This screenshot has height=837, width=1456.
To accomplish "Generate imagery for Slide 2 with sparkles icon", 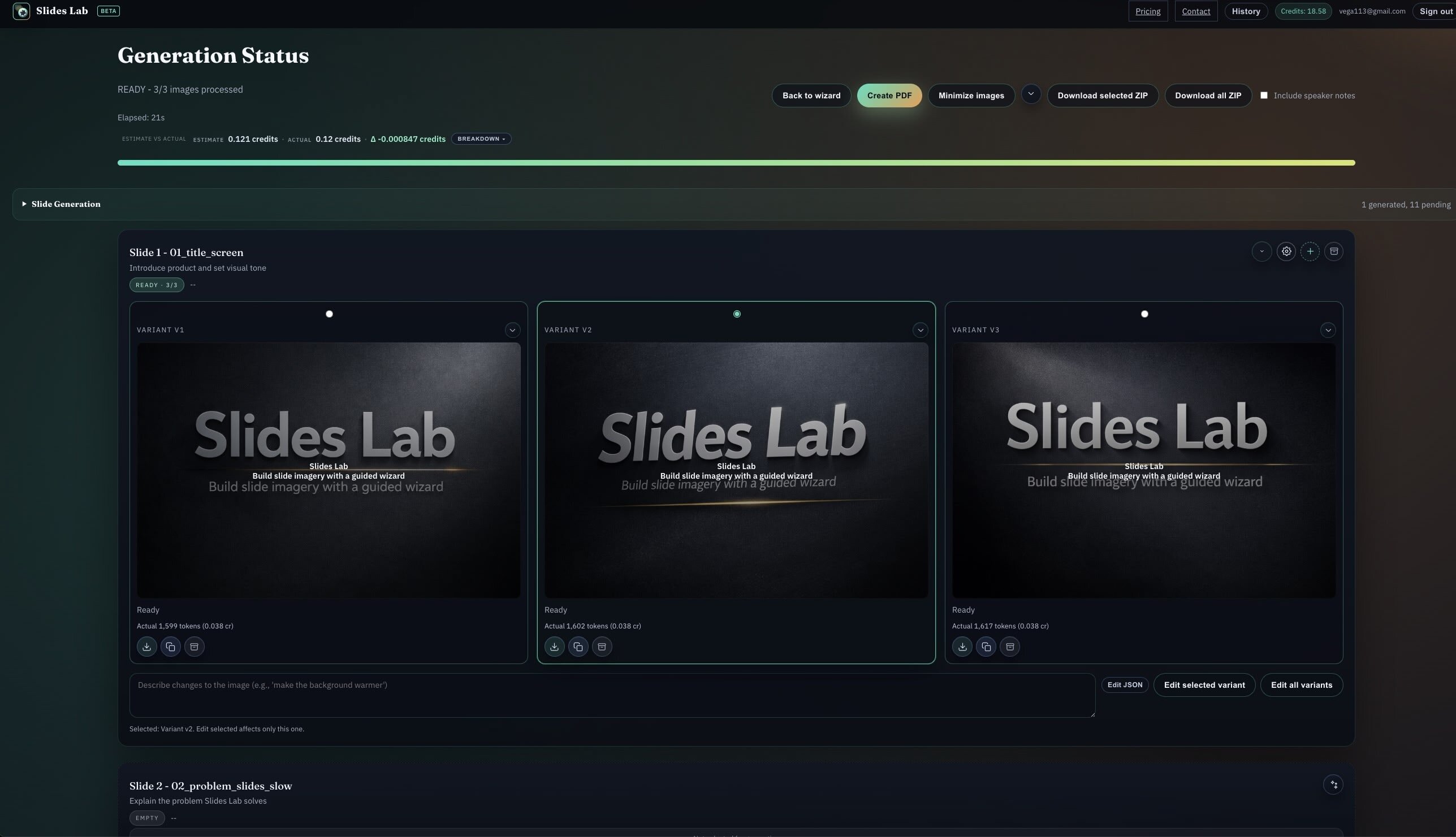I will [1334, 784].
